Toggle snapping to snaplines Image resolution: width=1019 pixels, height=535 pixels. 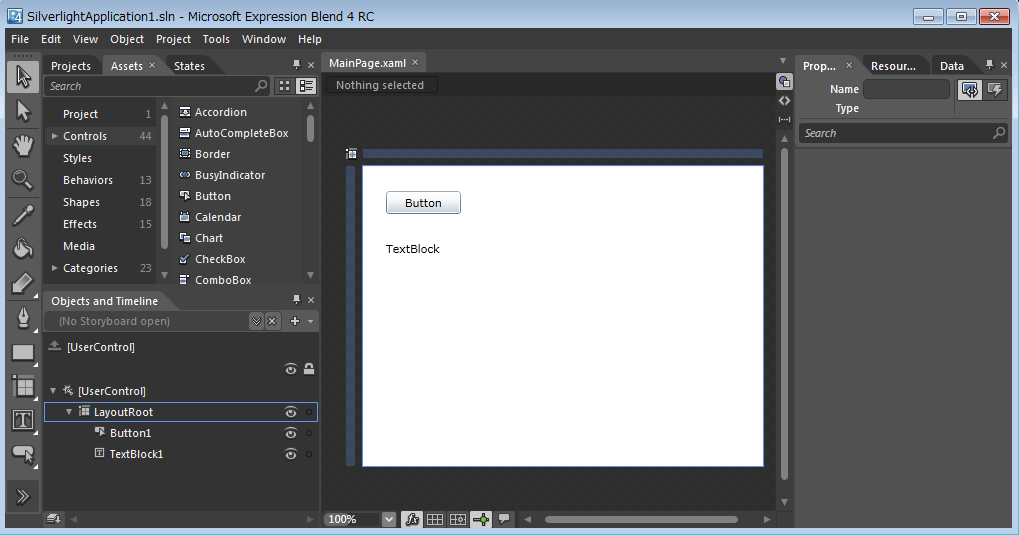click(x=481, y=519)
